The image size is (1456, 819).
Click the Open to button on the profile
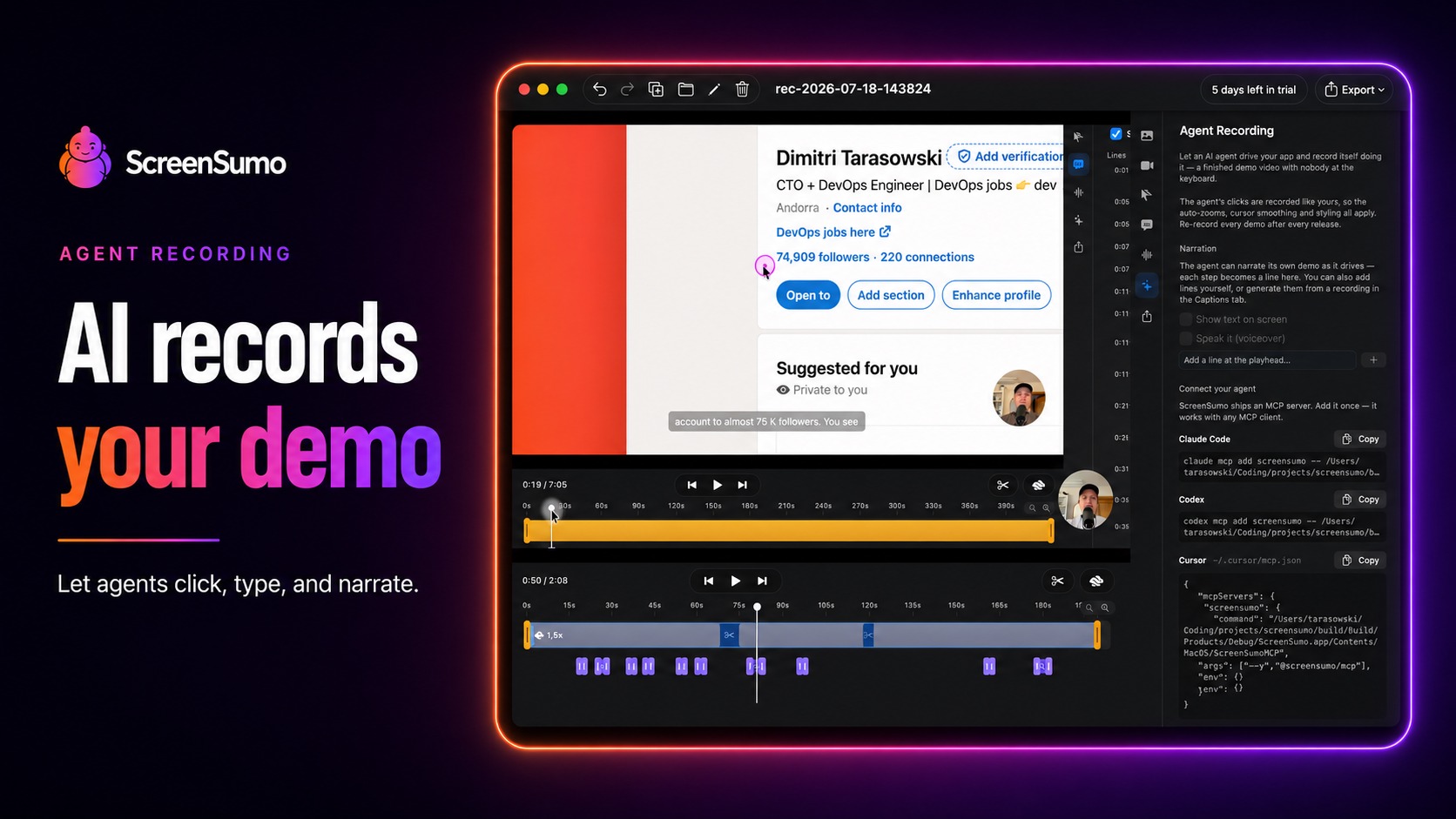(x=808, y=295)
